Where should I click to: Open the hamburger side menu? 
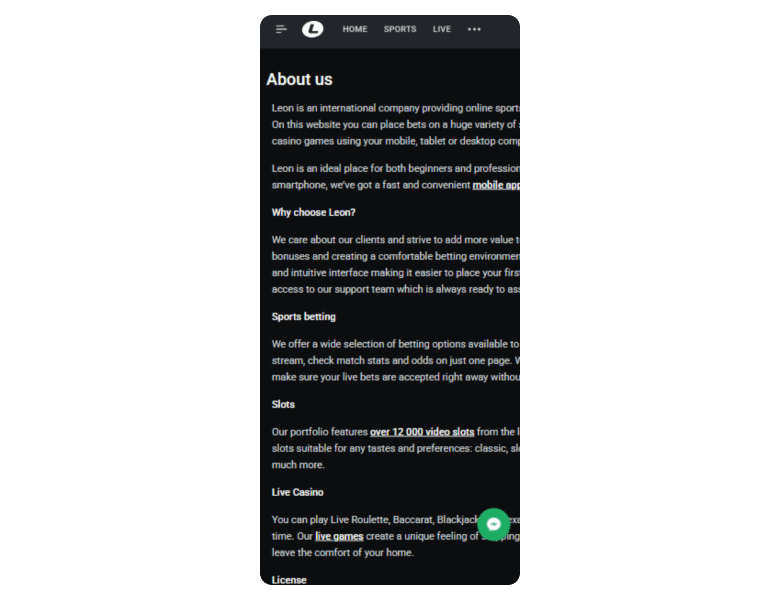[x=281, y=30]
